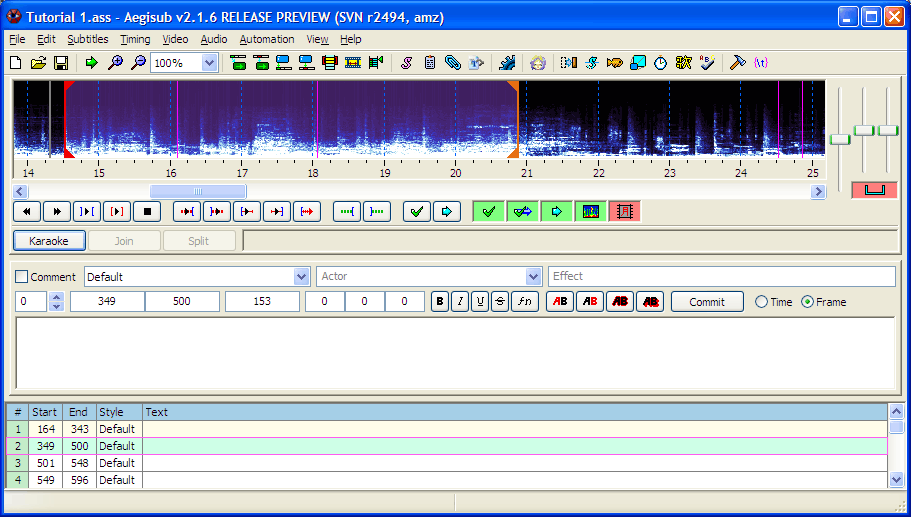
Task: Play current line red bracket button
Action: [x=117, y=212]
